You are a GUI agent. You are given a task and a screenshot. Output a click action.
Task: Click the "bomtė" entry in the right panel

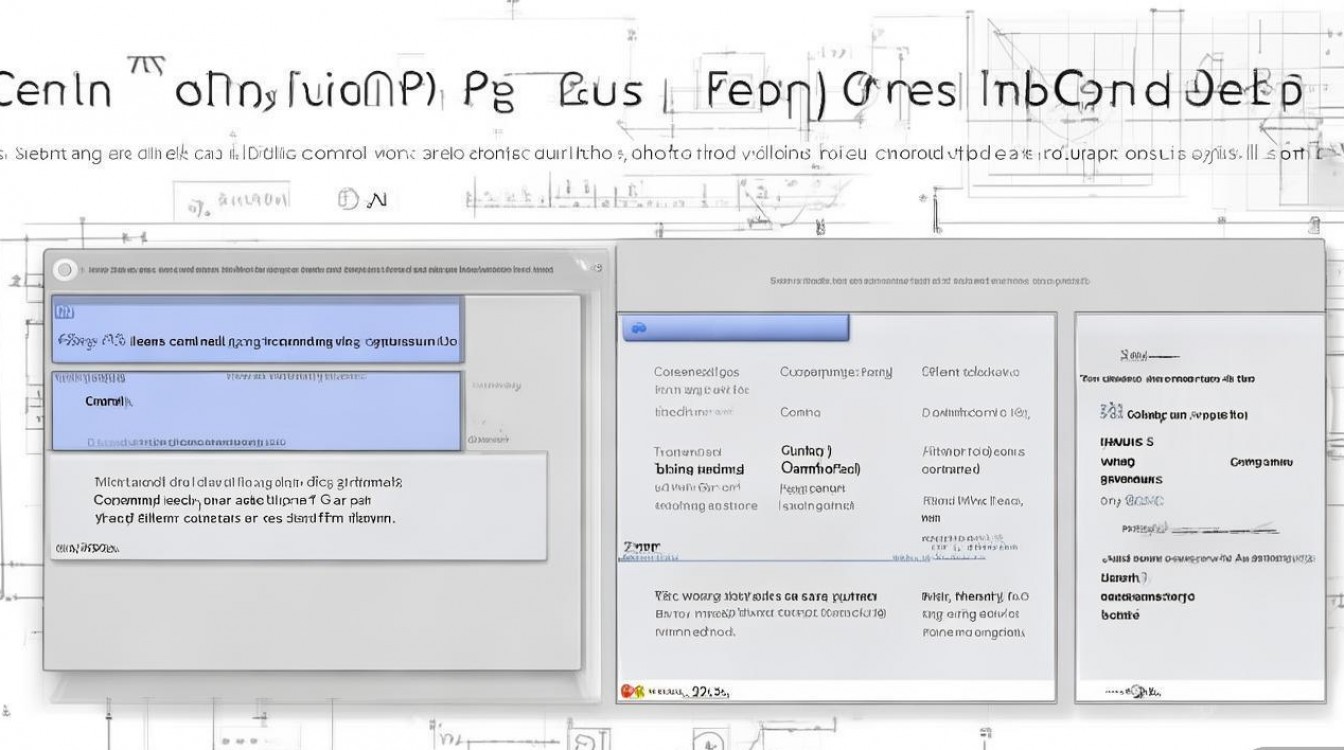tap(1120, 615)
